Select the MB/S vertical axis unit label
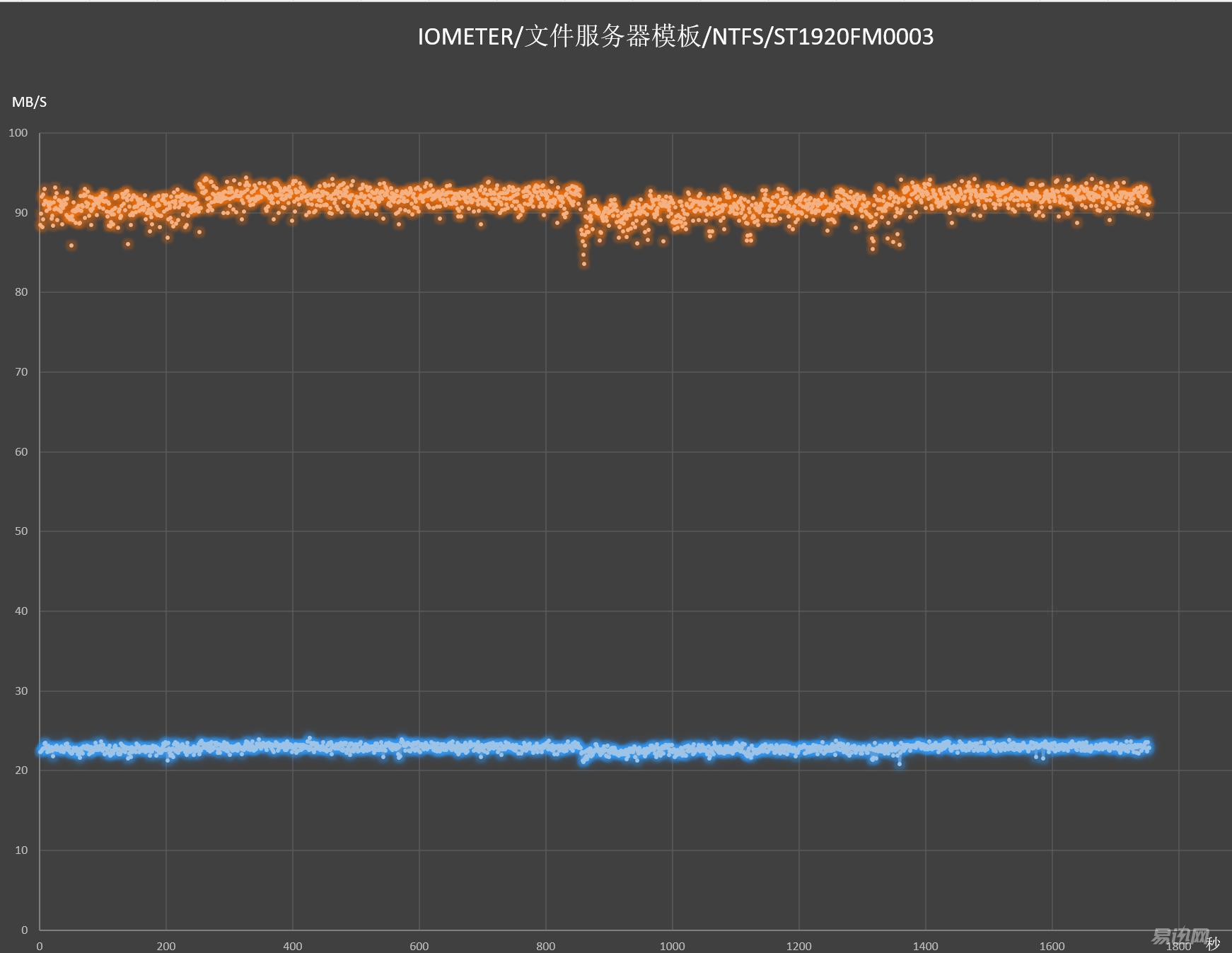Viewport: 1232px width, 953px height. (x=29, y=102)
